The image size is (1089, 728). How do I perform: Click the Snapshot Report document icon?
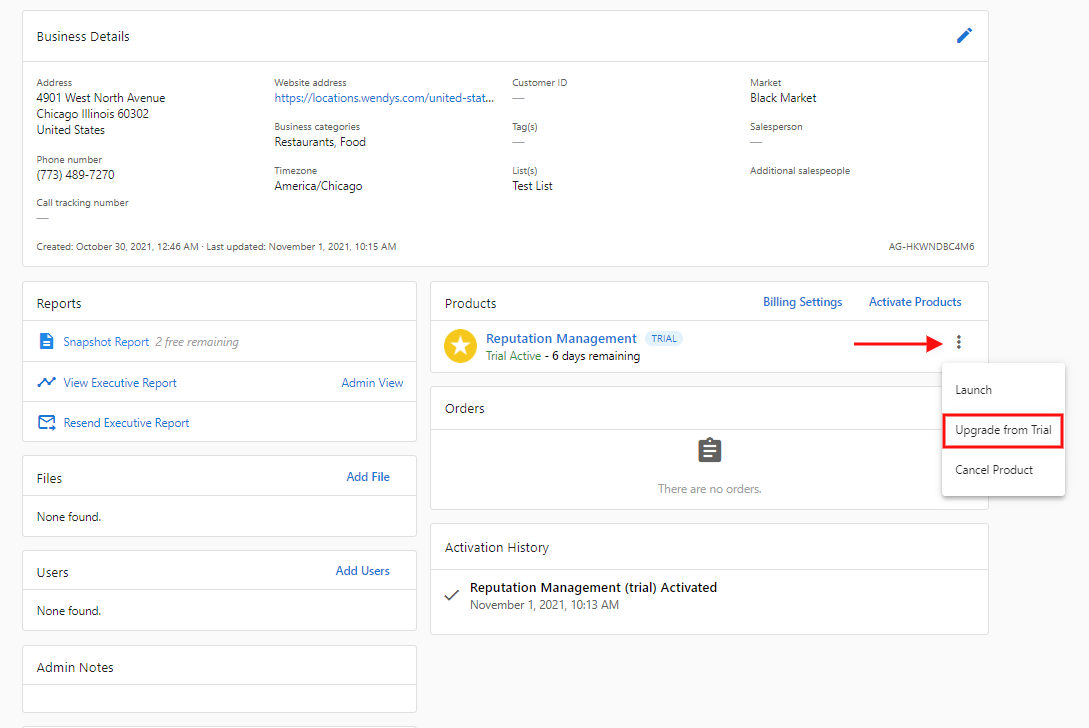[x=47, y=341]
